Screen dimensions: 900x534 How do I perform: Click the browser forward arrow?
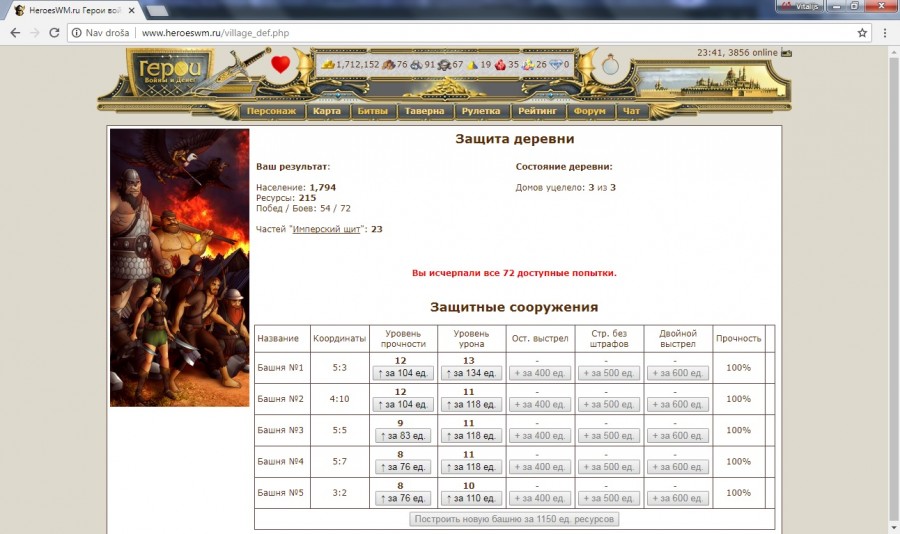[34, 33]
